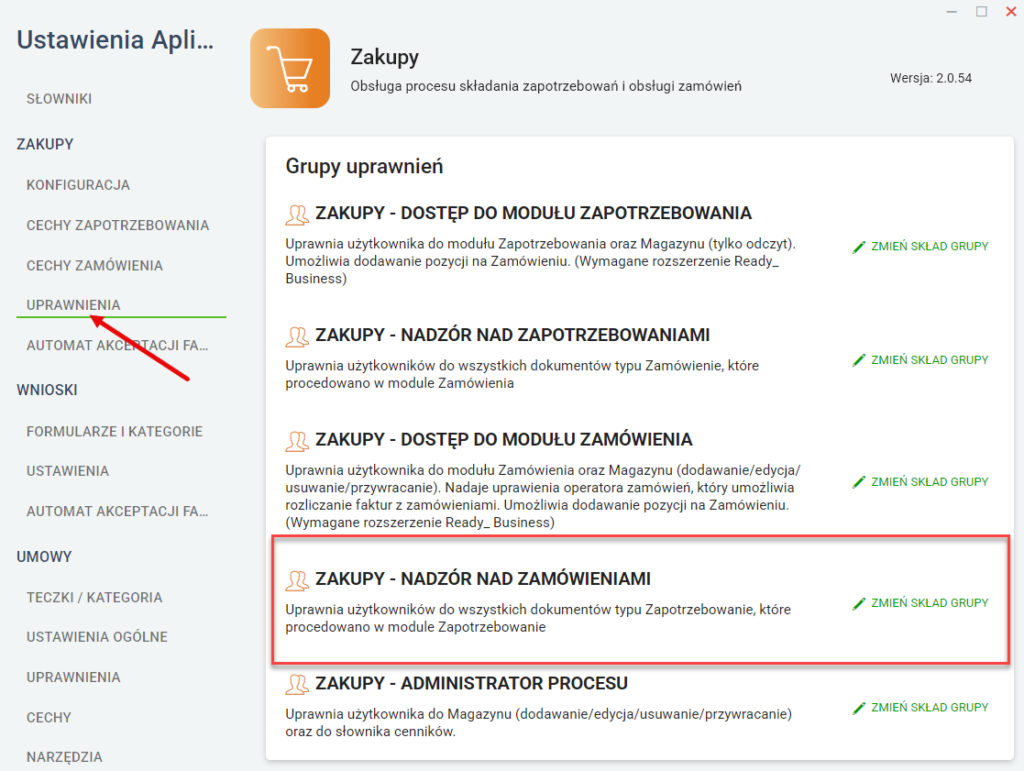Go to Cechy zapotrzebowania settings
This screenshot has width=1024, height=771.
click(x=118, y=226)
